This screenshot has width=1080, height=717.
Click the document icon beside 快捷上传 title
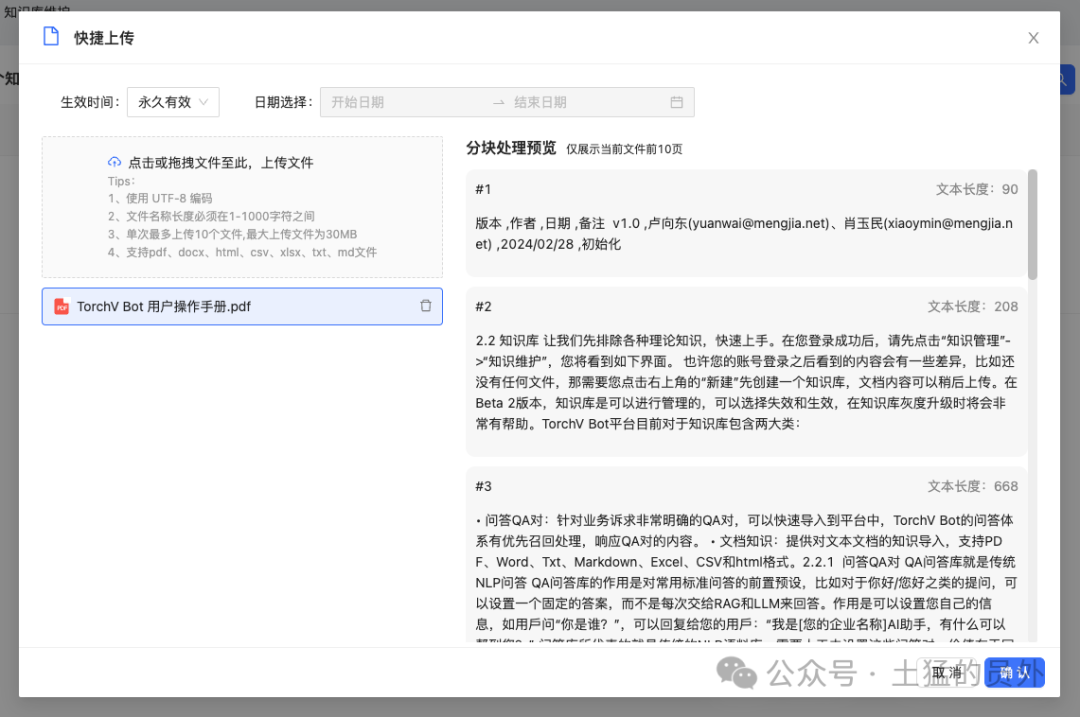point(51,36)
